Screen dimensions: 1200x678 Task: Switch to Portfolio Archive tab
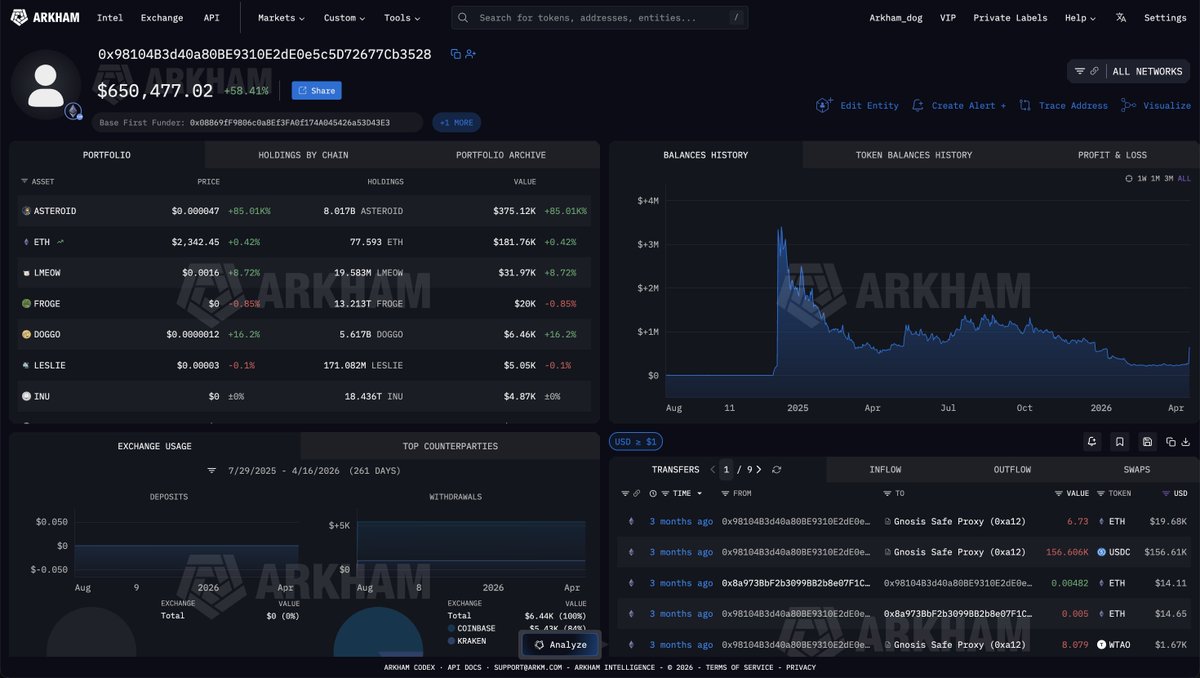pyautogui.click(x=500, y=155)
